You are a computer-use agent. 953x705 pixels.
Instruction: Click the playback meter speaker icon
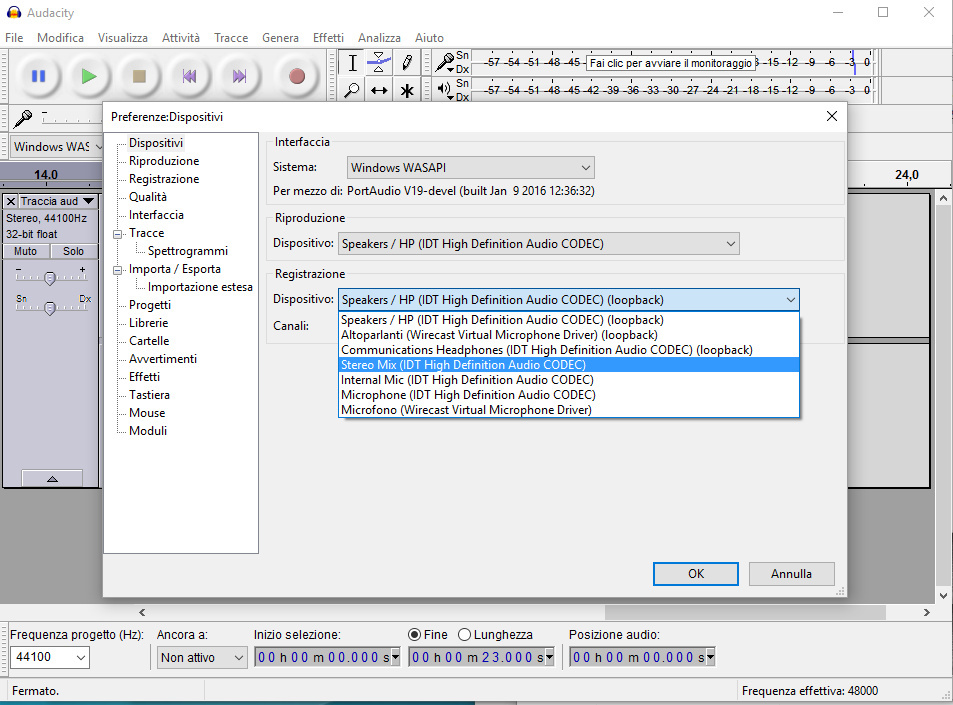444,89
